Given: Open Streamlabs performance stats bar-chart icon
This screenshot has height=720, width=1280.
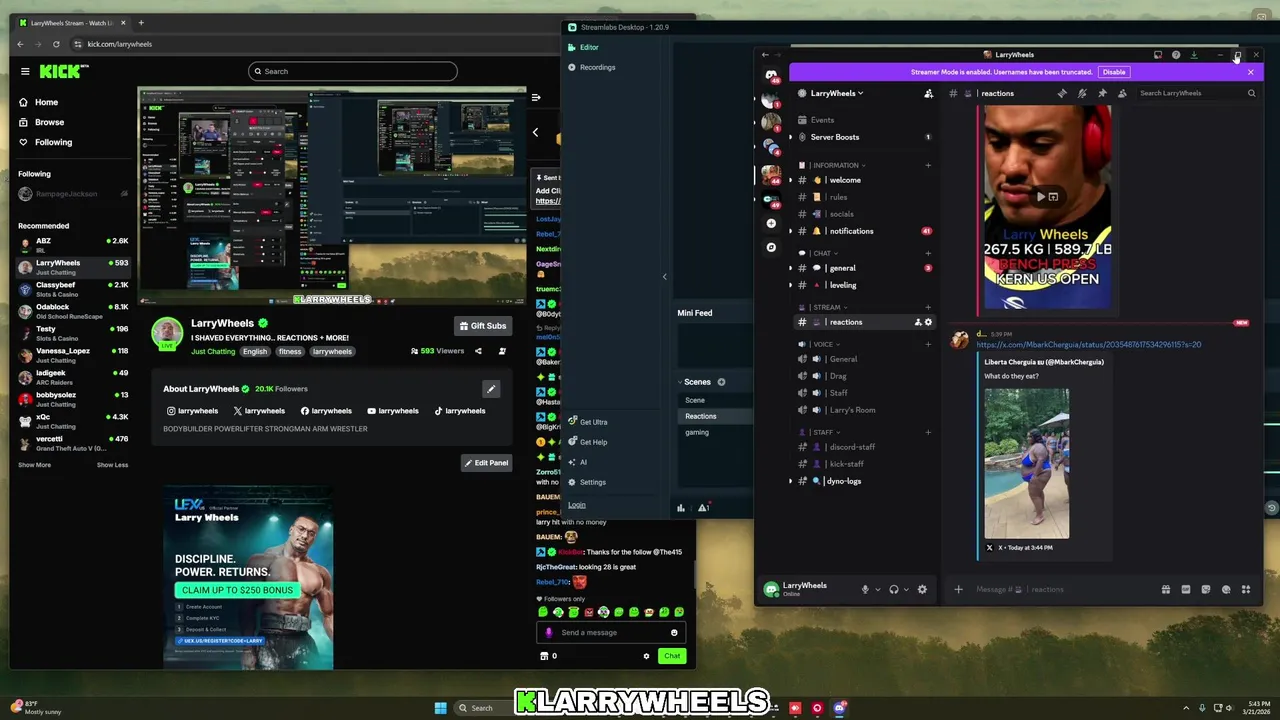Looking at the screenshot, I should coord(681,508).
